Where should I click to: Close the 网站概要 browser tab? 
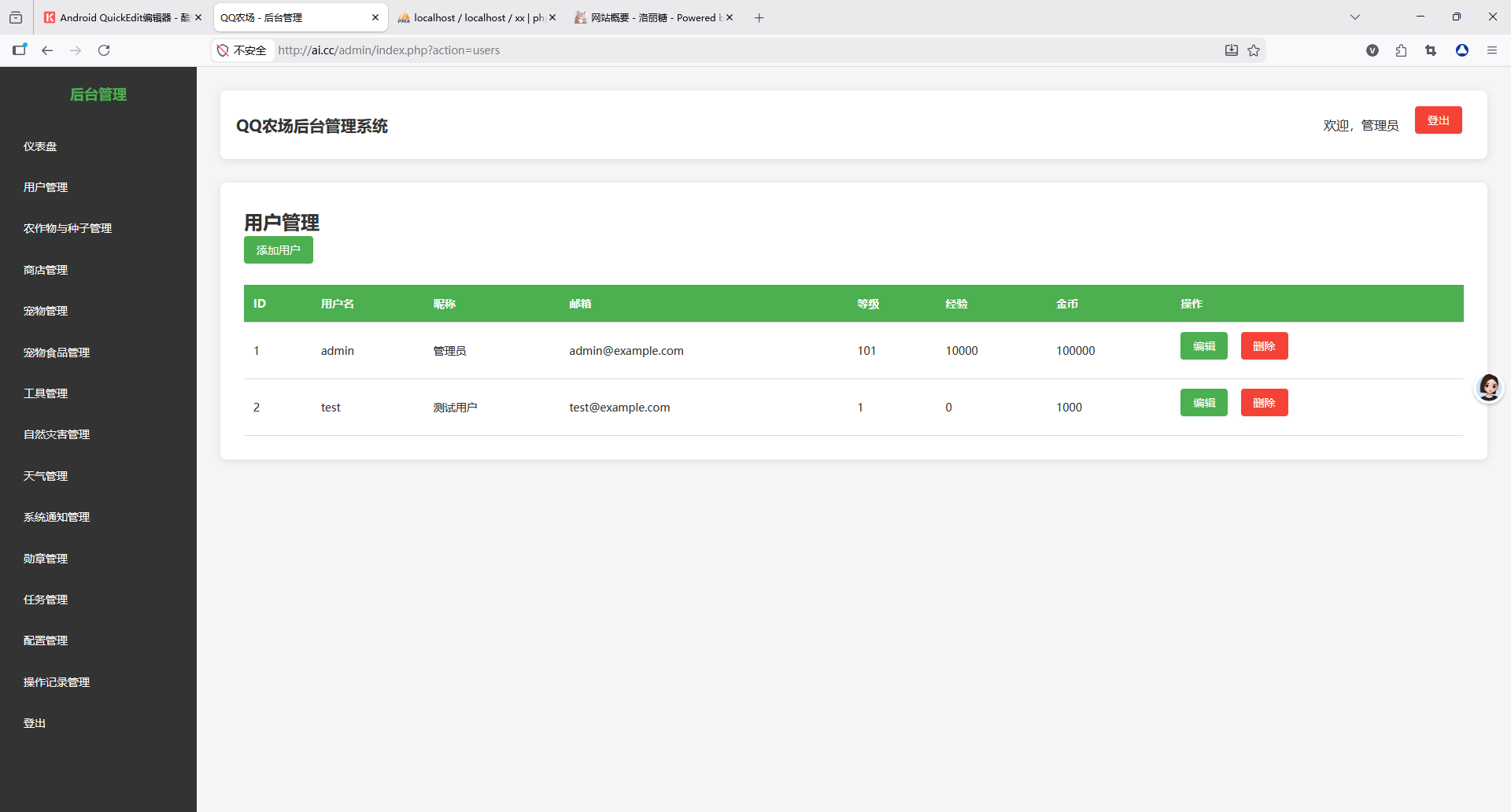pos(730,17)
